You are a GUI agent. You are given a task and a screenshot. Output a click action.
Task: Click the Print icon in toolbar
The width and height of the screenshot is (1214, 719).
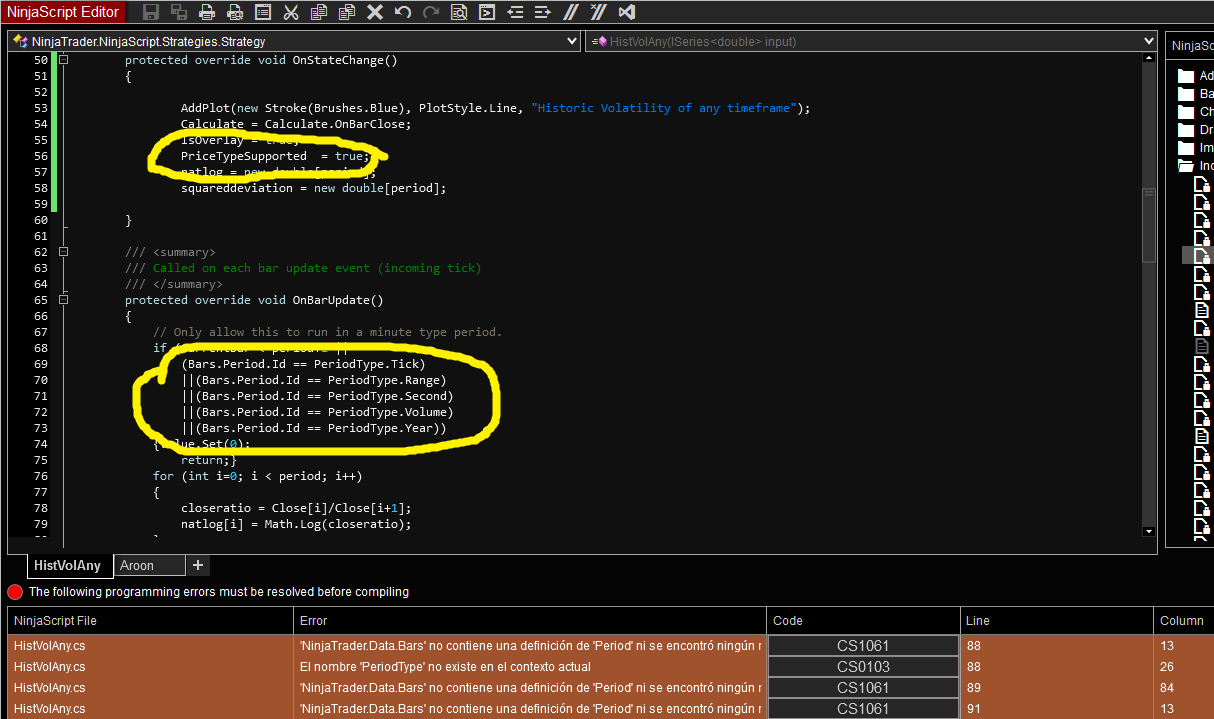207,12
